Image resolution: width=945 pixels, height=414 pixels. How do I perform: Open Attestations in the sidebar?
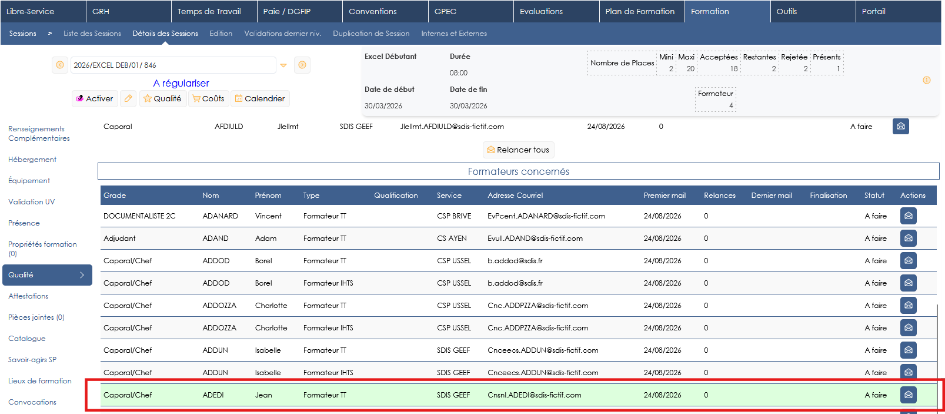point(28,296)
